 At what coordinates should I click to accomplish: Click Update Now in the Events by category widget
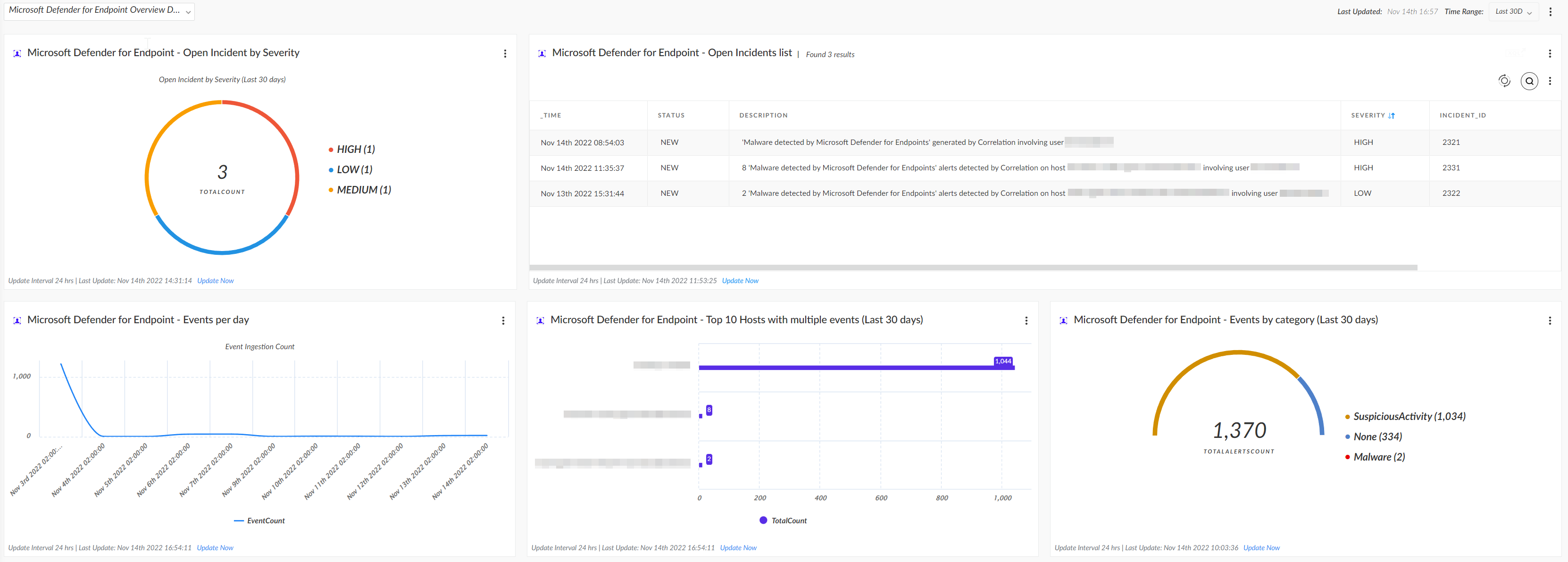(1261, 548)
